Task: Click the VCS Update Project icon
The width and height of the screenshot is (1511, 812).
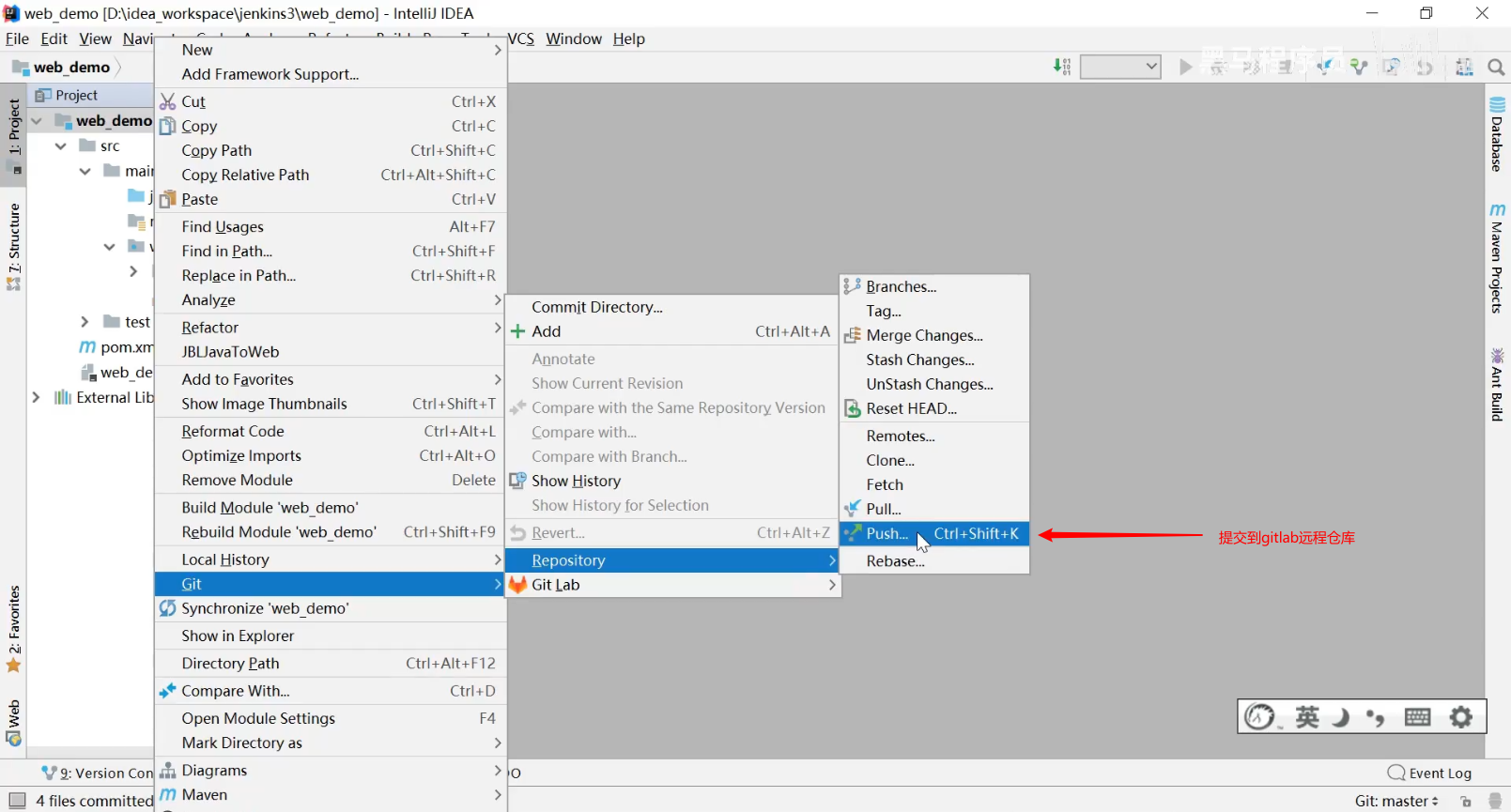Action: tap(1325, 67)
